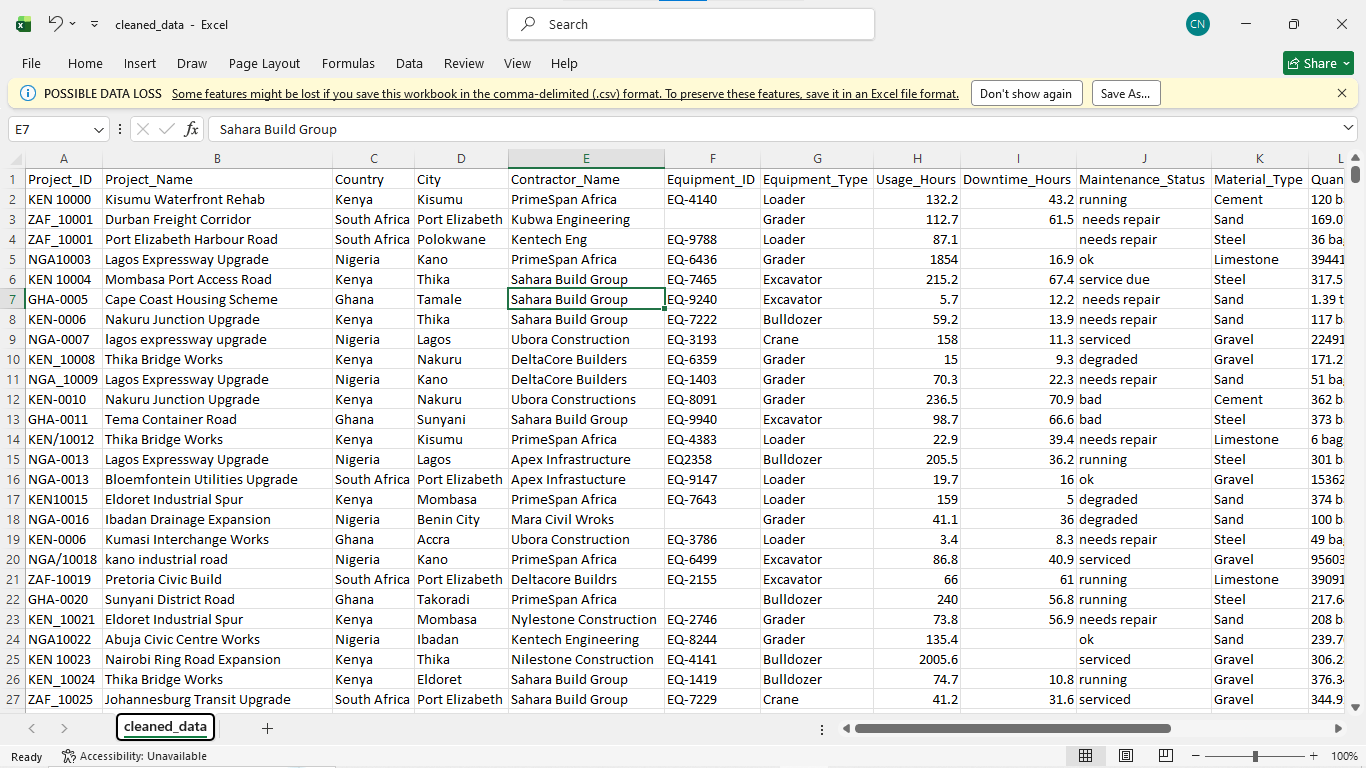Click cell with Durban Freight Corridor
Image resolution: width=1366 pixels, height=768 pixels.
217,220
